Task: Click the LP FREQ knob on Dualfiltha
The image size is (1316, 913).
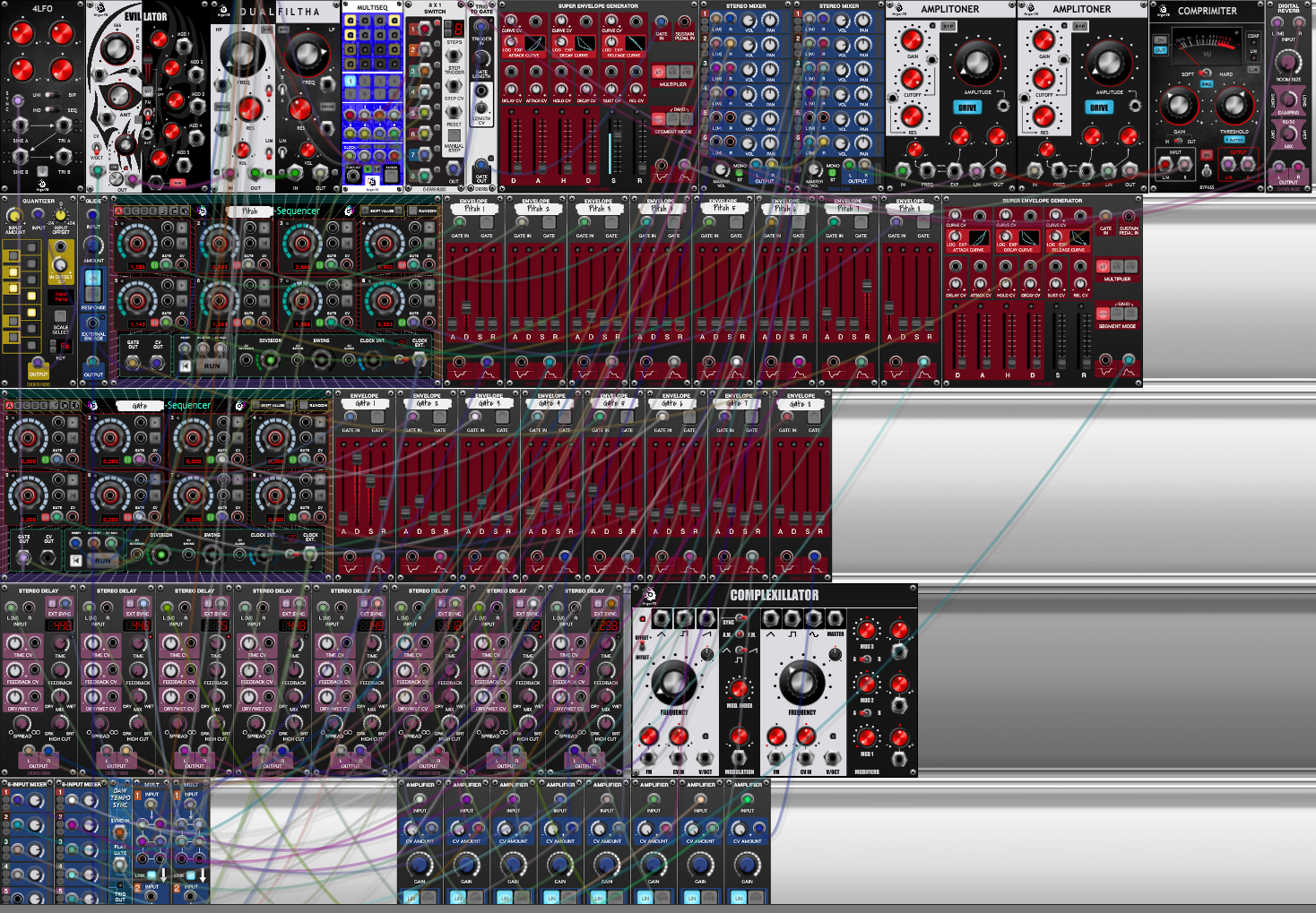Action: 306,54
